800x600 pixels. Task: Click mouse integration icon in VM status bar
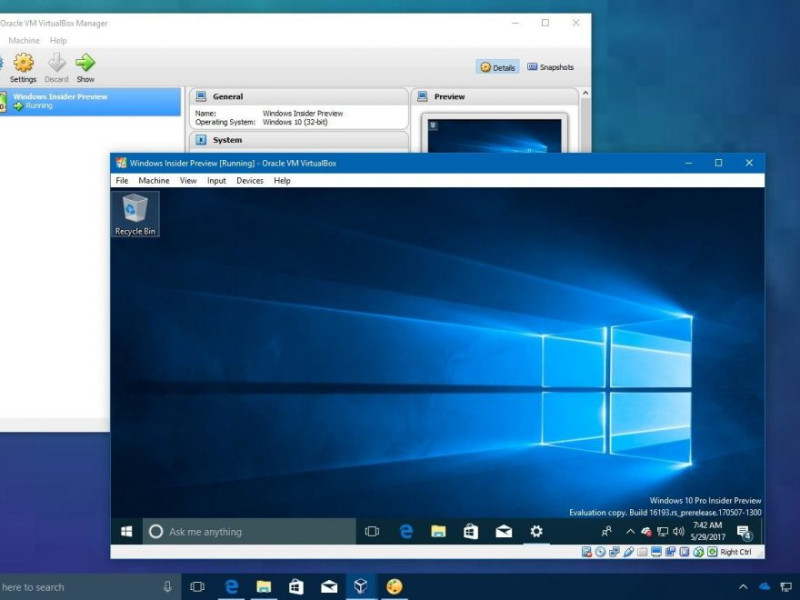pos(698,552)
